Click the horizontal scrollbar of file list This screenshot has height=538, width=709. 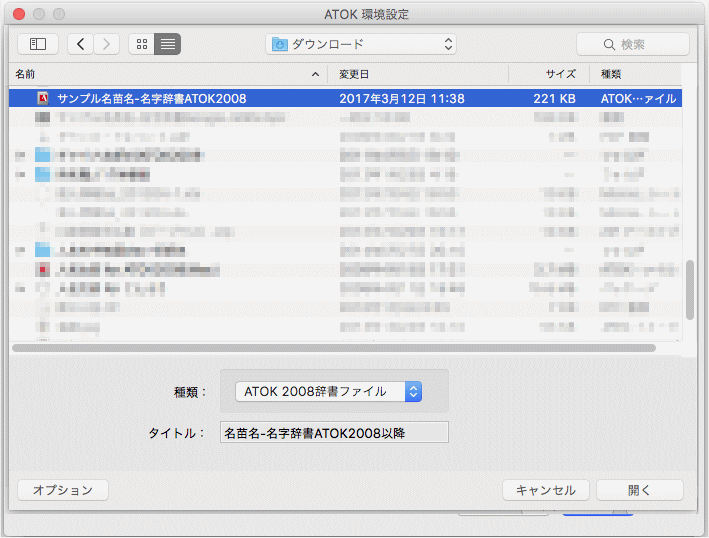tap(334, 348)
